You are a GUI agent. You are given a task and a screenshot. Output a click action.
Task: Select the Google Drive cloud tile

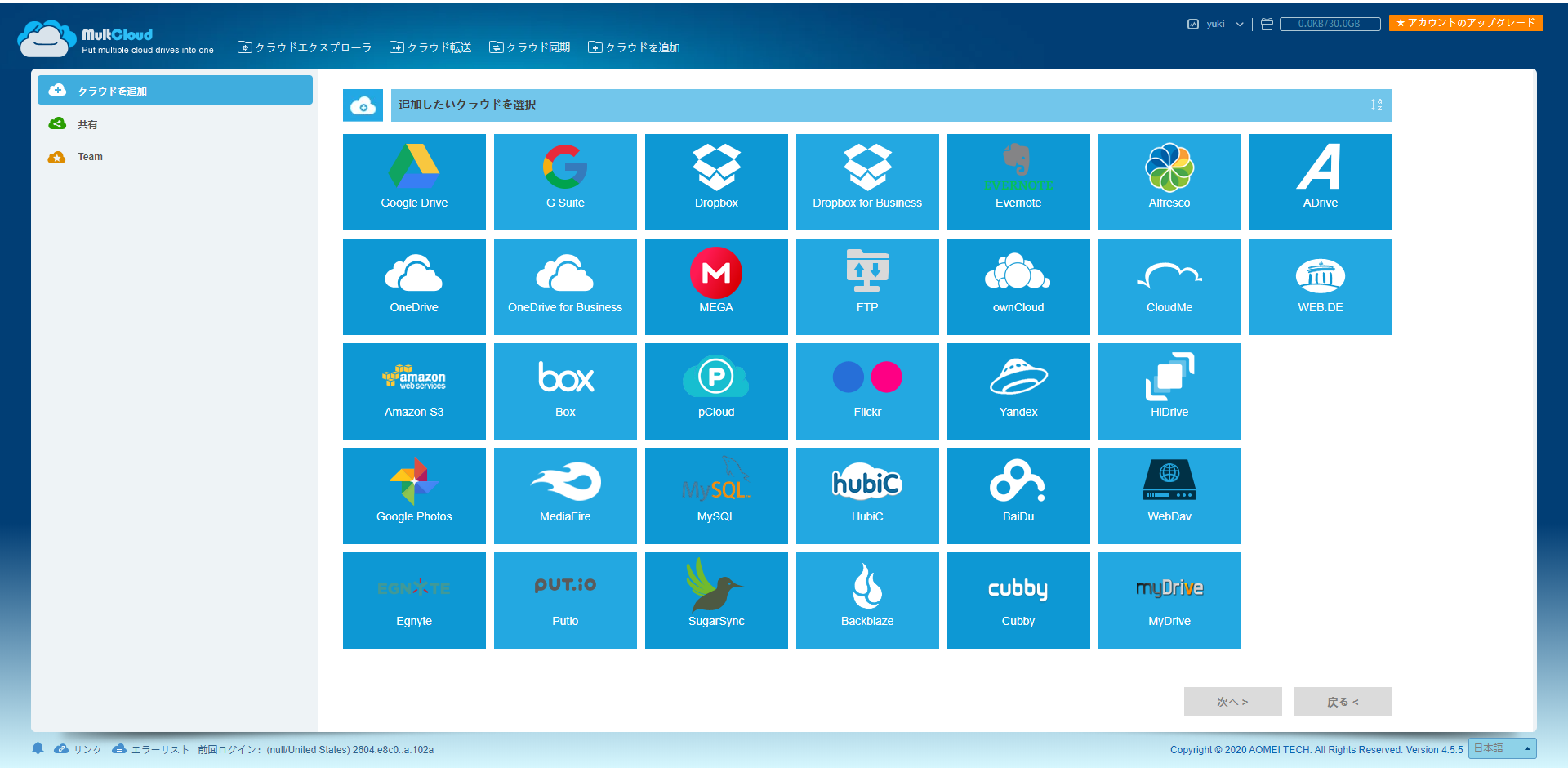point(414,182)
